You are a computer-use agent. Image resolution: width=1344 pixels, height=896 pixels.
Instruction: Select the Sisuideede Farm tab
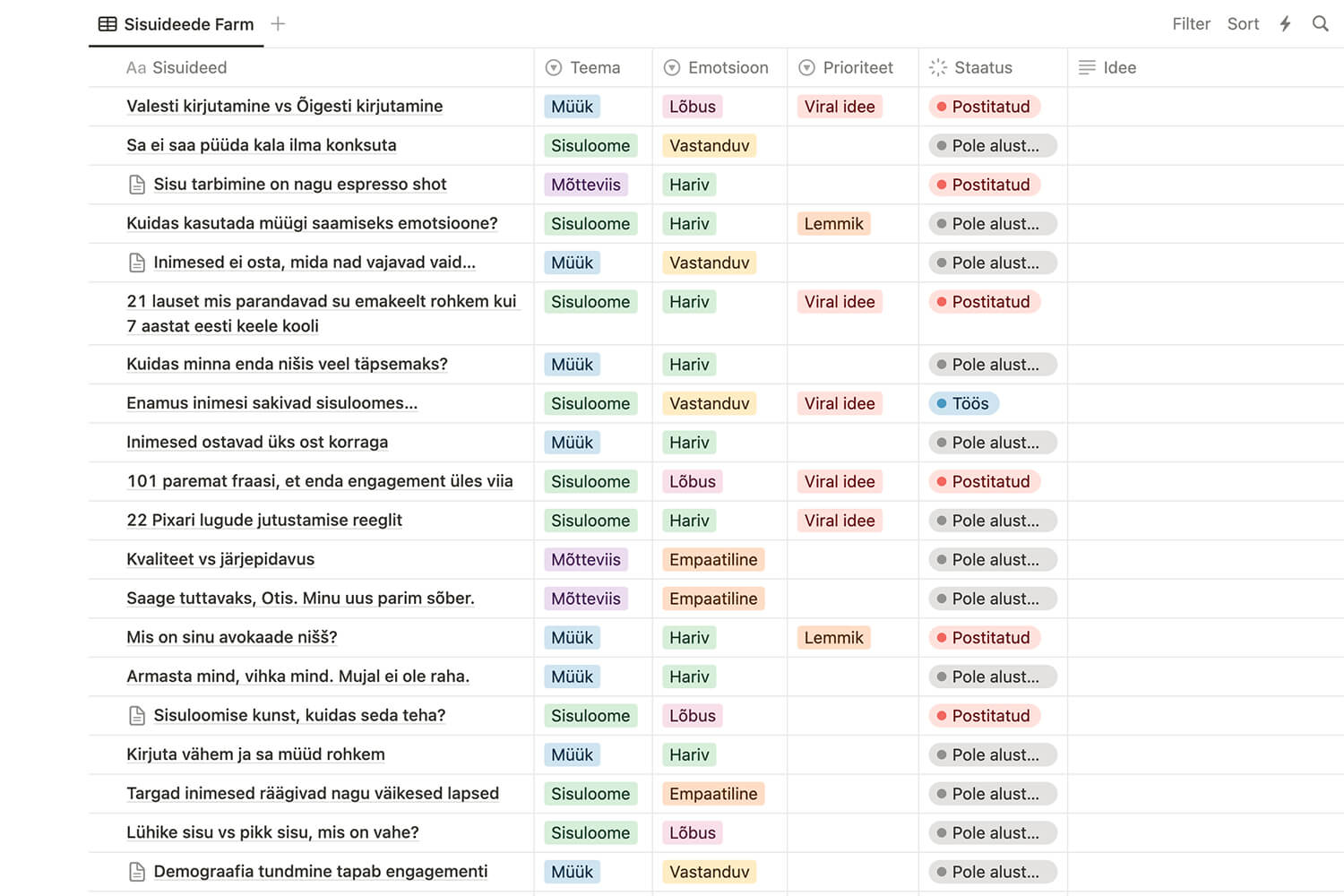tap(177, 24)
